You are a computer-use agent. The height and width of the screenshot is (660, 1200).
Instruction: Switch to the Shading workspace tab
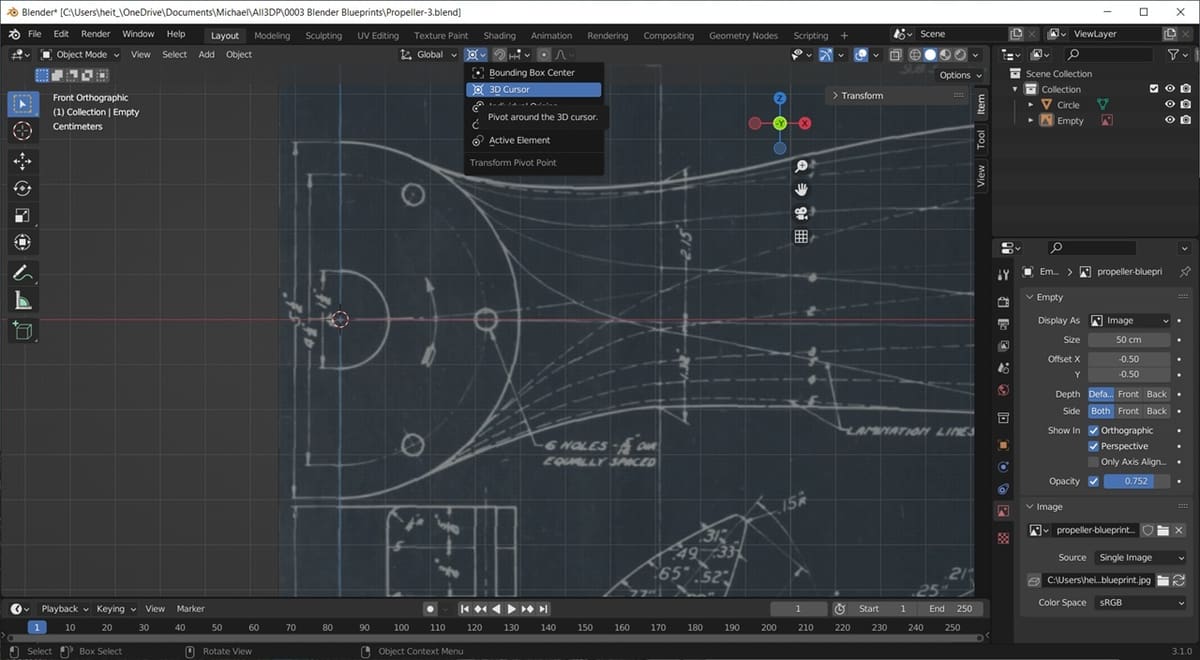[499, 35]
